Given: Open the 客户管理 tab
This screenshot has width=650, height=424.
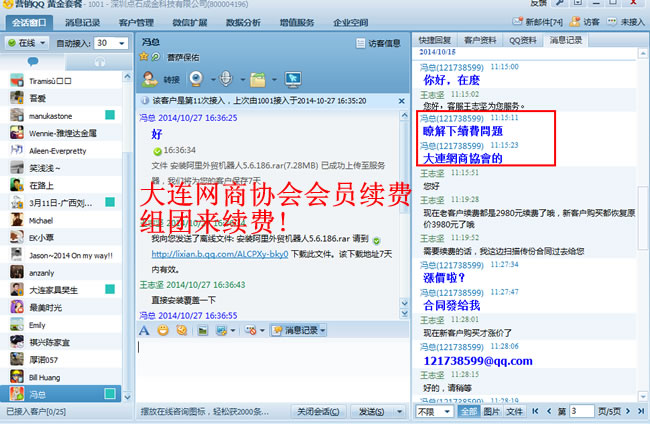Looking at the screenshot, I should 136,22.
